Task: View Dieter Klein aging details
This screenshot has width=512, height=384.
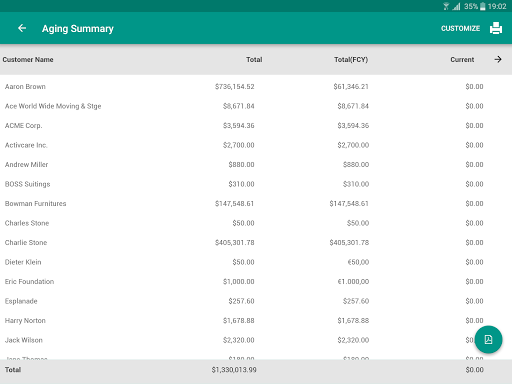Action: click(256, 262)
